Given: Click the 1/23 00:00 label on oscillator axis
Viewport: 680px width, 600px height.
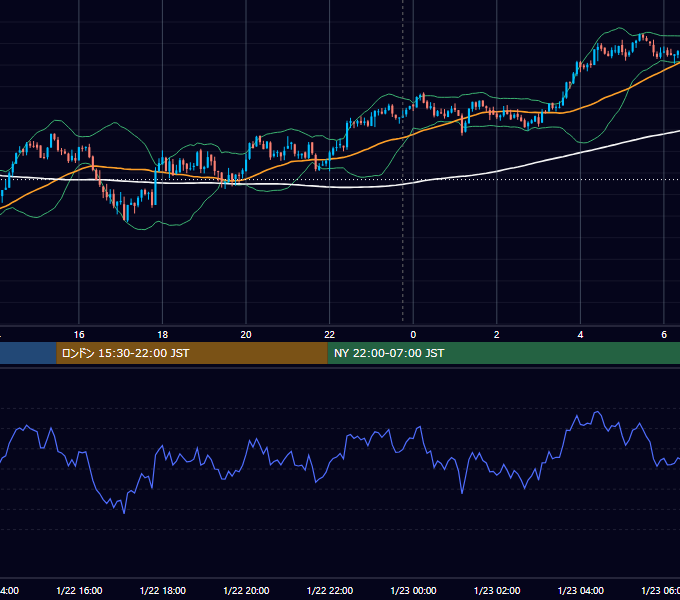Looking at the screenshot, I should tap(413, 590).
